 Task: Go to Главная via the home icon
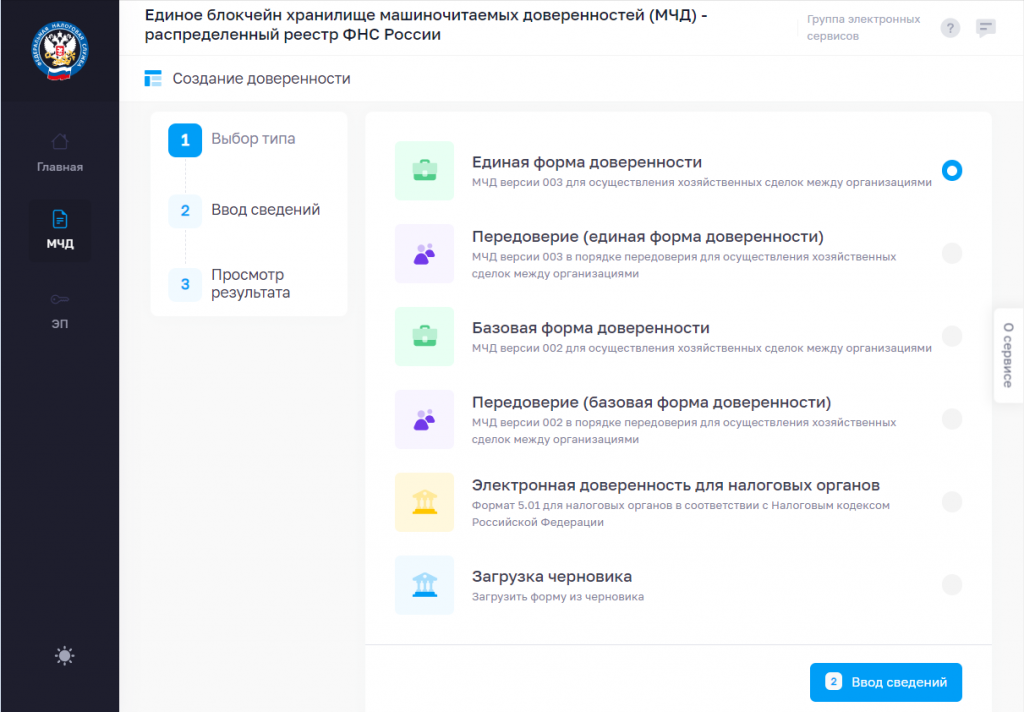pos(60,152)
